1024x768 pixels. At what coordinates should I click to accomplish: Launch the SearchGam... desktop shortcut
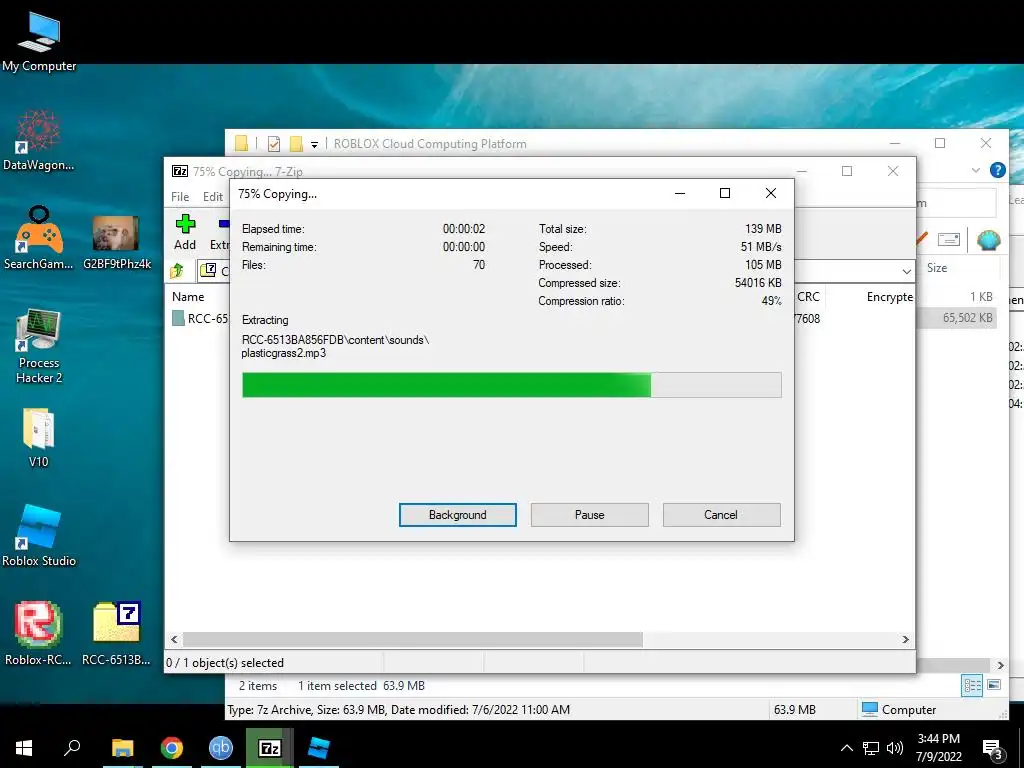pos(39,238)
